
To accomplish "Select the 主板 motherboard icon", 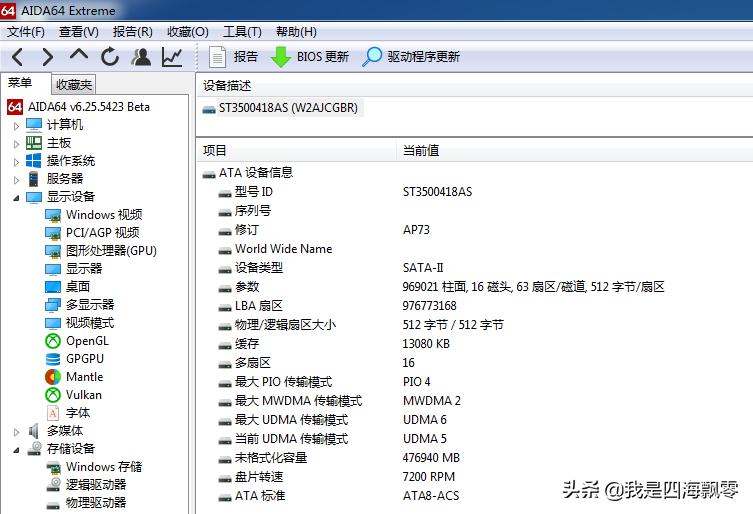I will click(x=34, y=143).
